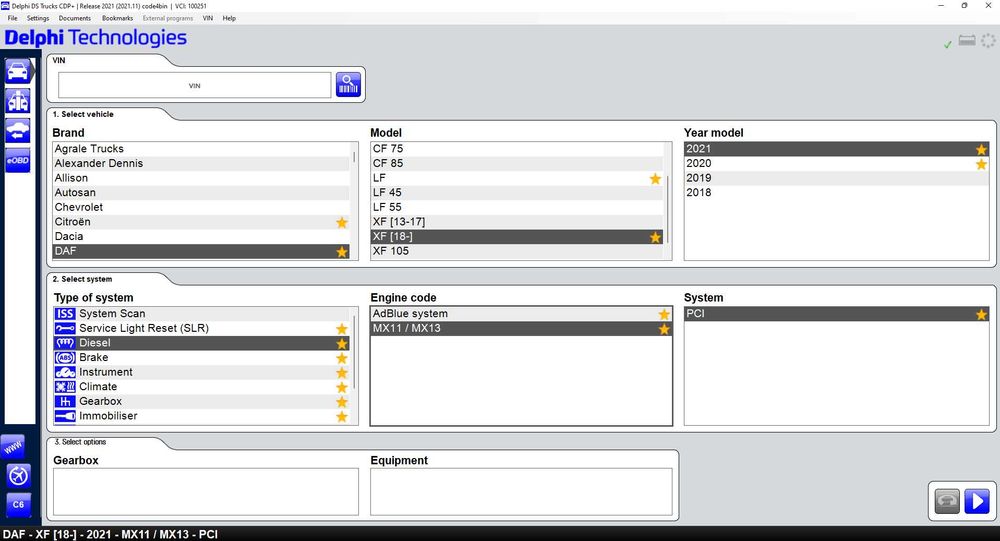Open the Help menu
The image size is (1000, 541).
(229, 19)
